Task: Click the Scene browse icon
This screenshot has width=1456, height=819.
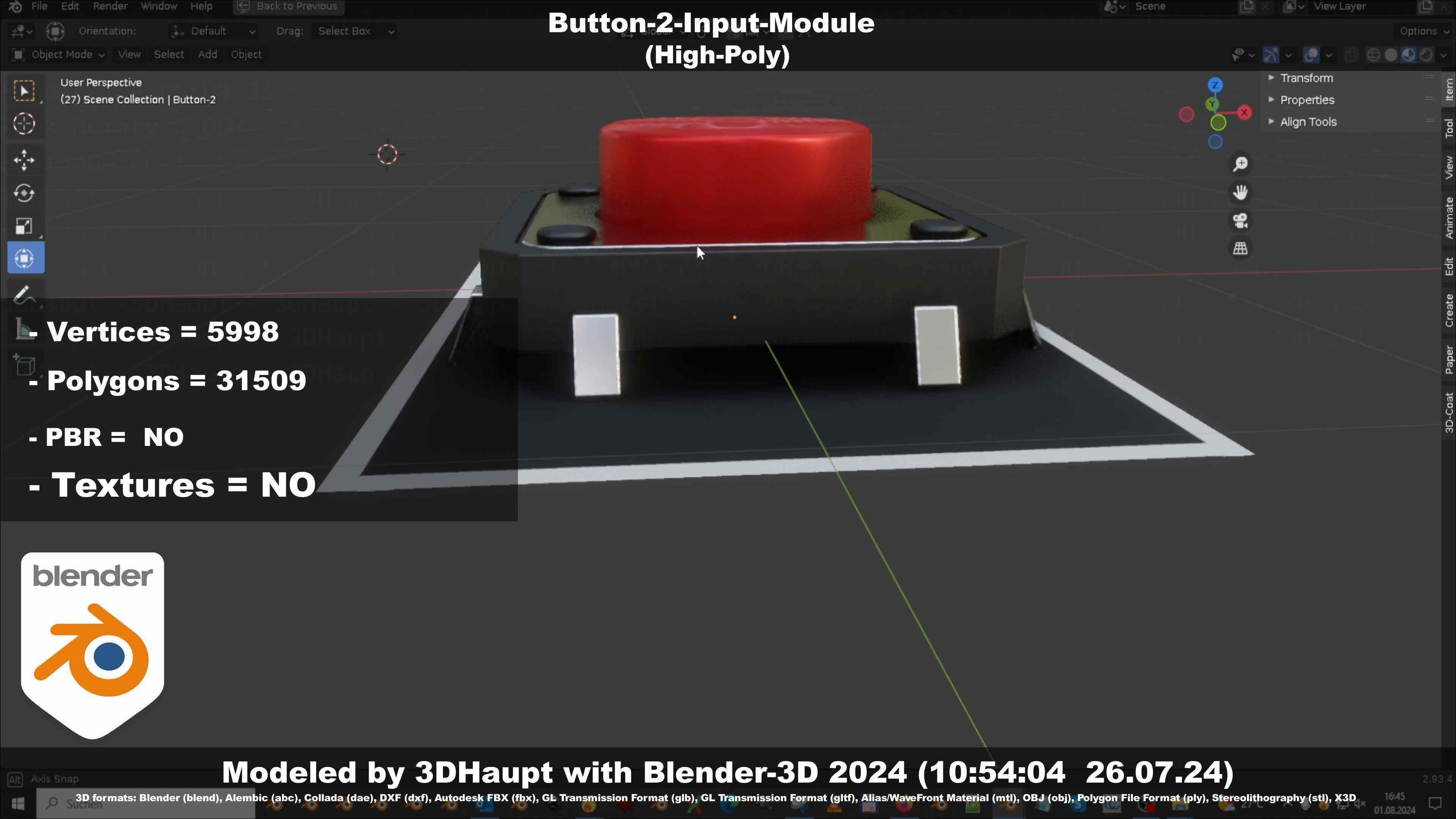Action: tap(1115, 6)
